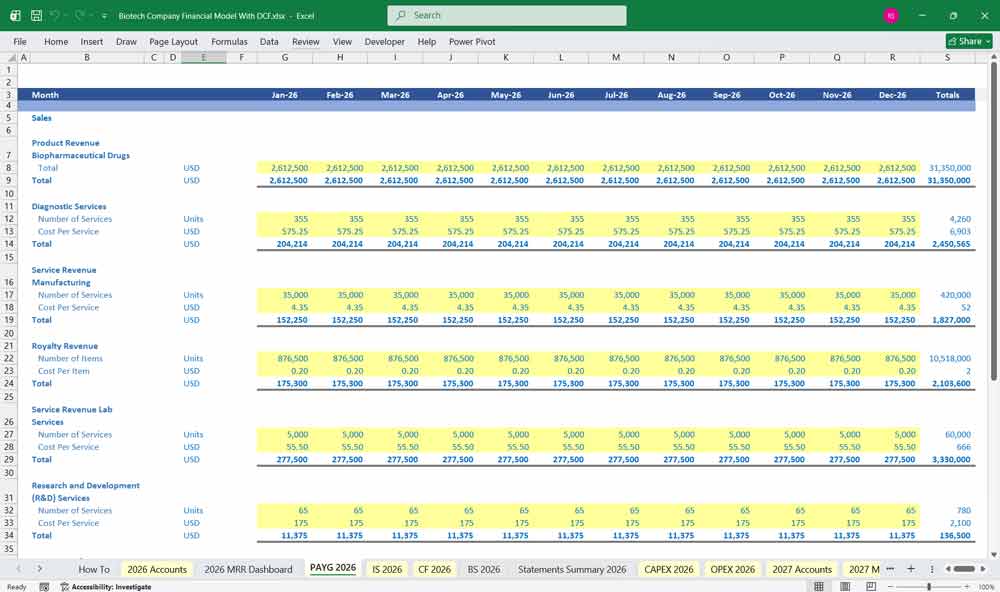Click the Share button
Image resolution: width=1000 pixels, height=592 pixels.
[x=964, y=41]
